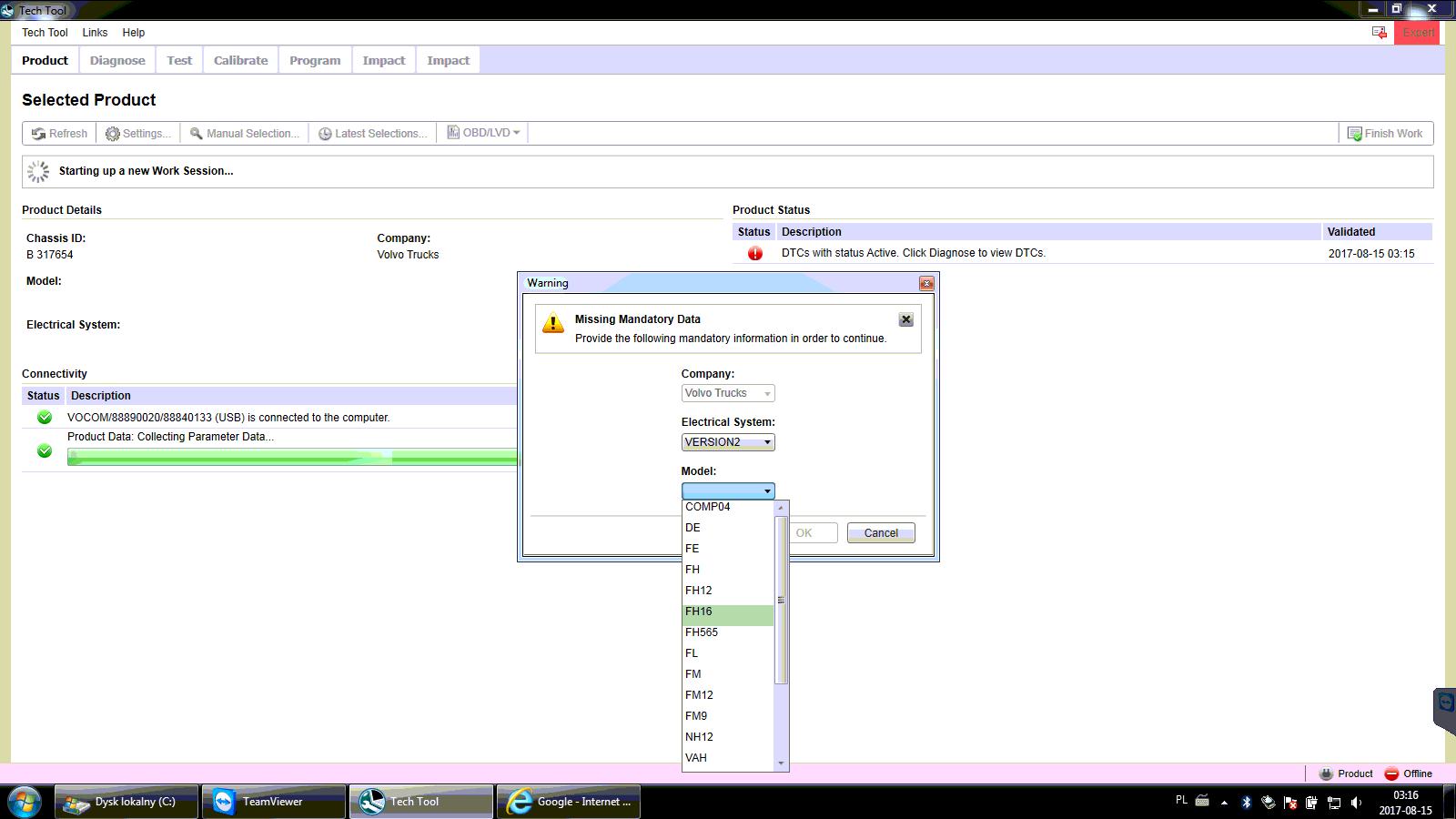
Task: Click the DTCs with status Active row
Action: click(x=1082, y=253)
